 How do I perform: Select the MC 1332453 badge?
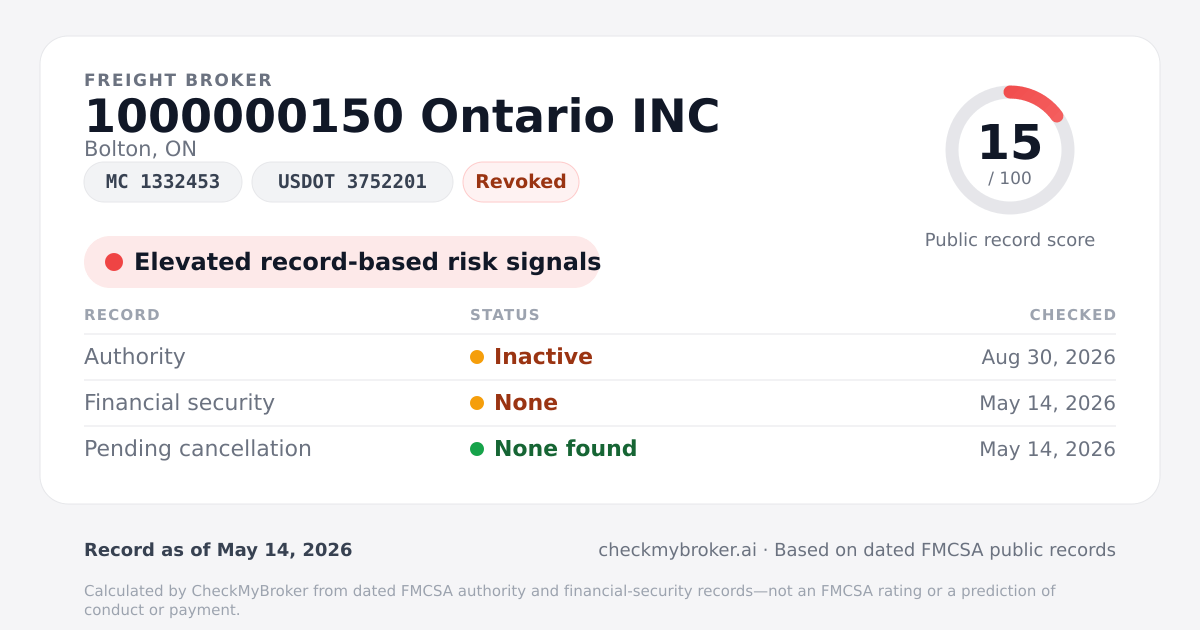pyautogui.click(x=163, y=182)
